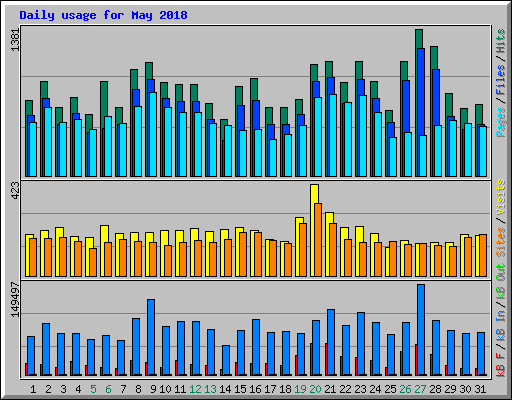The height and width of the screenshot is (400, 512).
Task: Click the 'Files' legend label
Action: (501, 80)
